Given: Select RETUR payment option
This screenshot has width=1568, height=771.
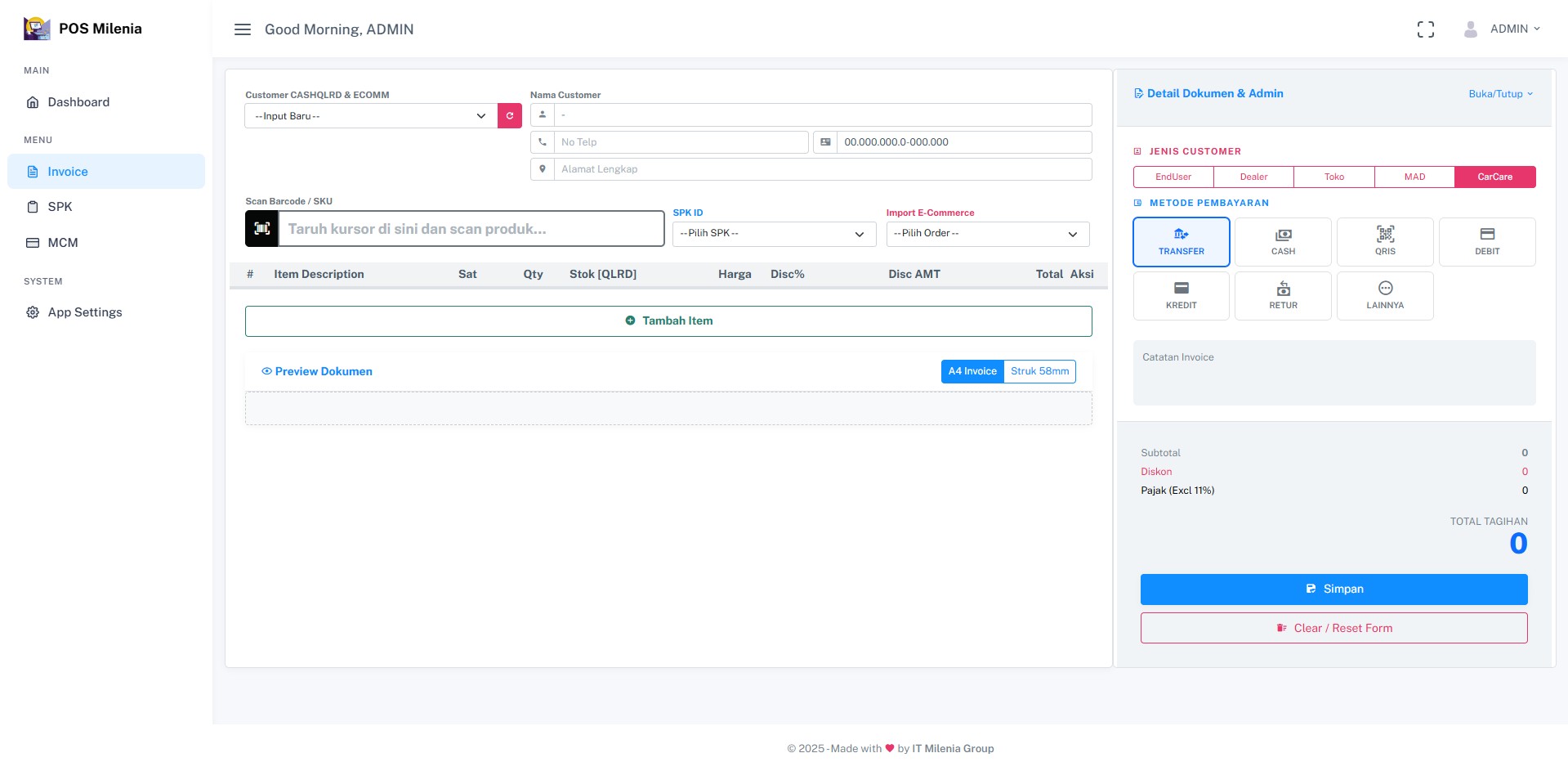Looking at the screenshot, I should [1282, 296].
